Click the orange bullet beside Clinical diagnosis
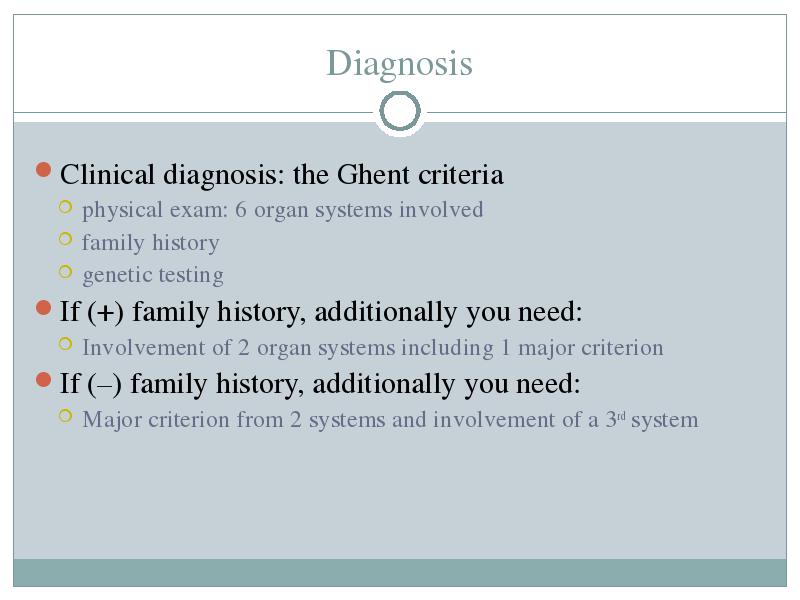The width and height of the screenshot is (800, 600). 44,169
